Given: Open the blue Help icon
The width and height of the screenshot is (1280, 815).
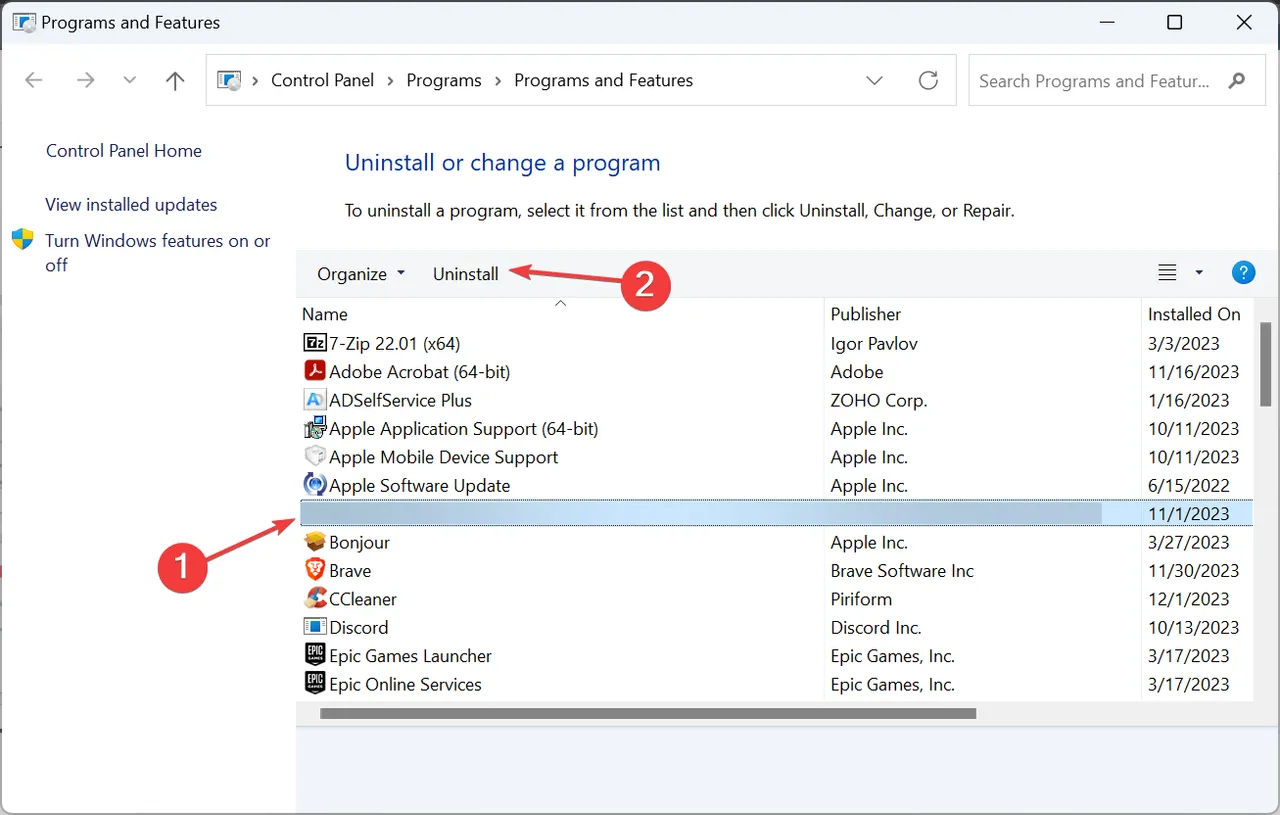Looking at the screenshot, I should point(1243,273).
